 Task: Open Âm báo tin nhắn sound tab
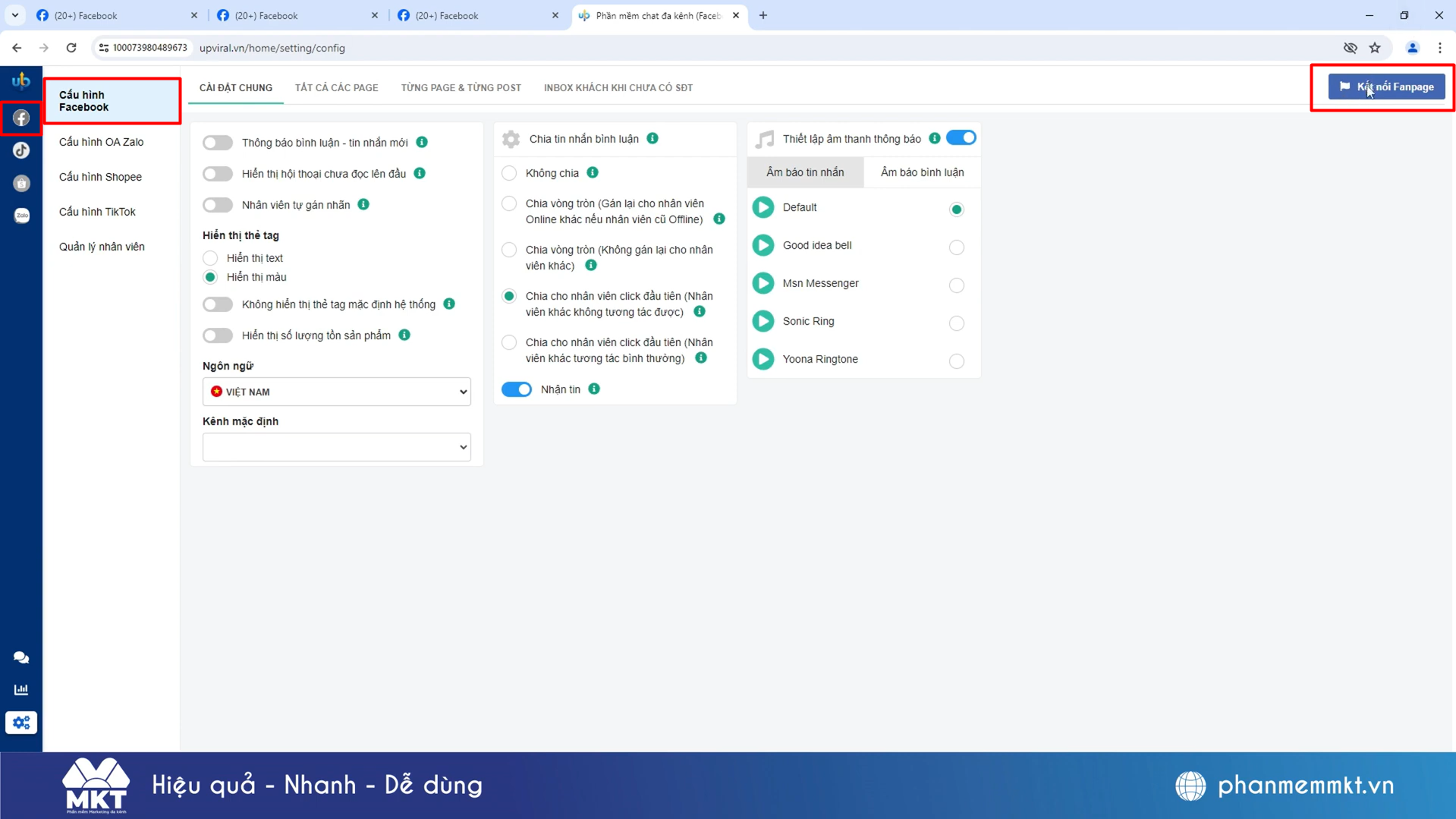(x=805, y=172)
